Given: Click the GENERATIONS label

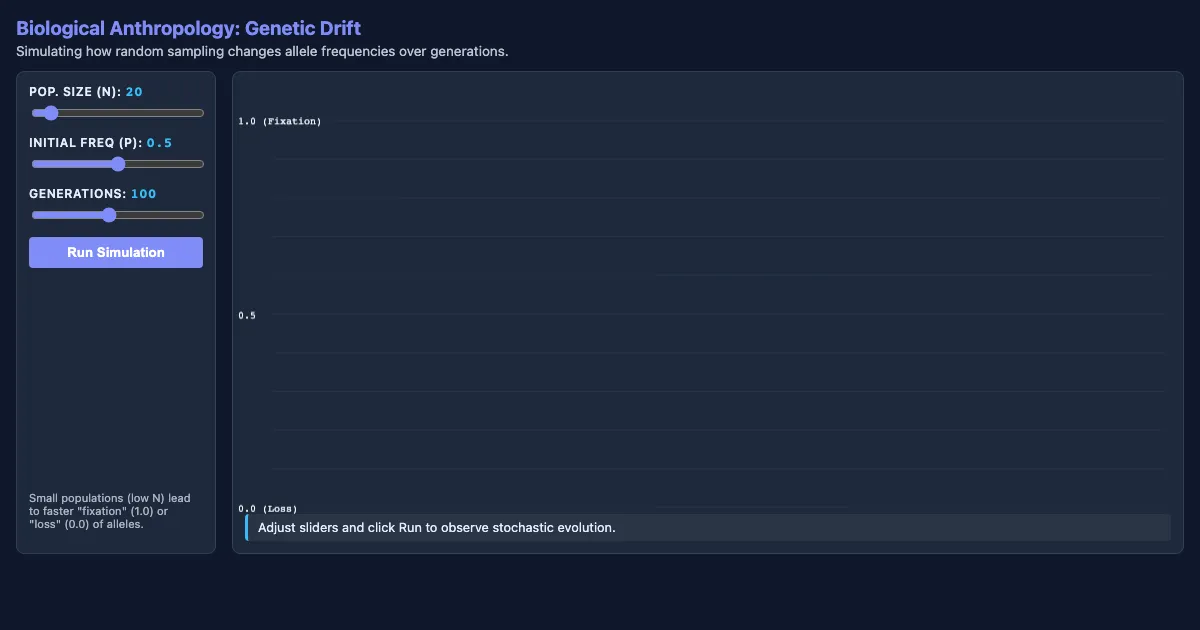Looking at the screenshot, I should [x=78, y=194].
